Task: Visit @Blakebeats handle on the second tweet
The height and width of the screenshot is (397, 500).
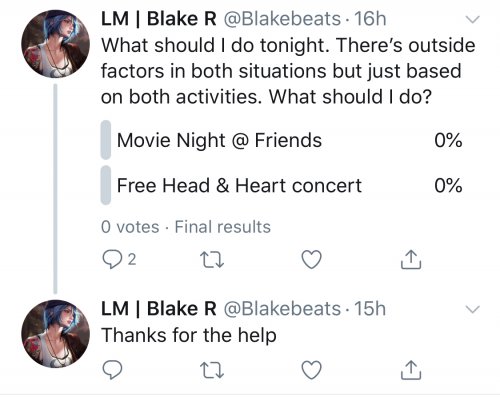Action: click(x=282, y=309)
